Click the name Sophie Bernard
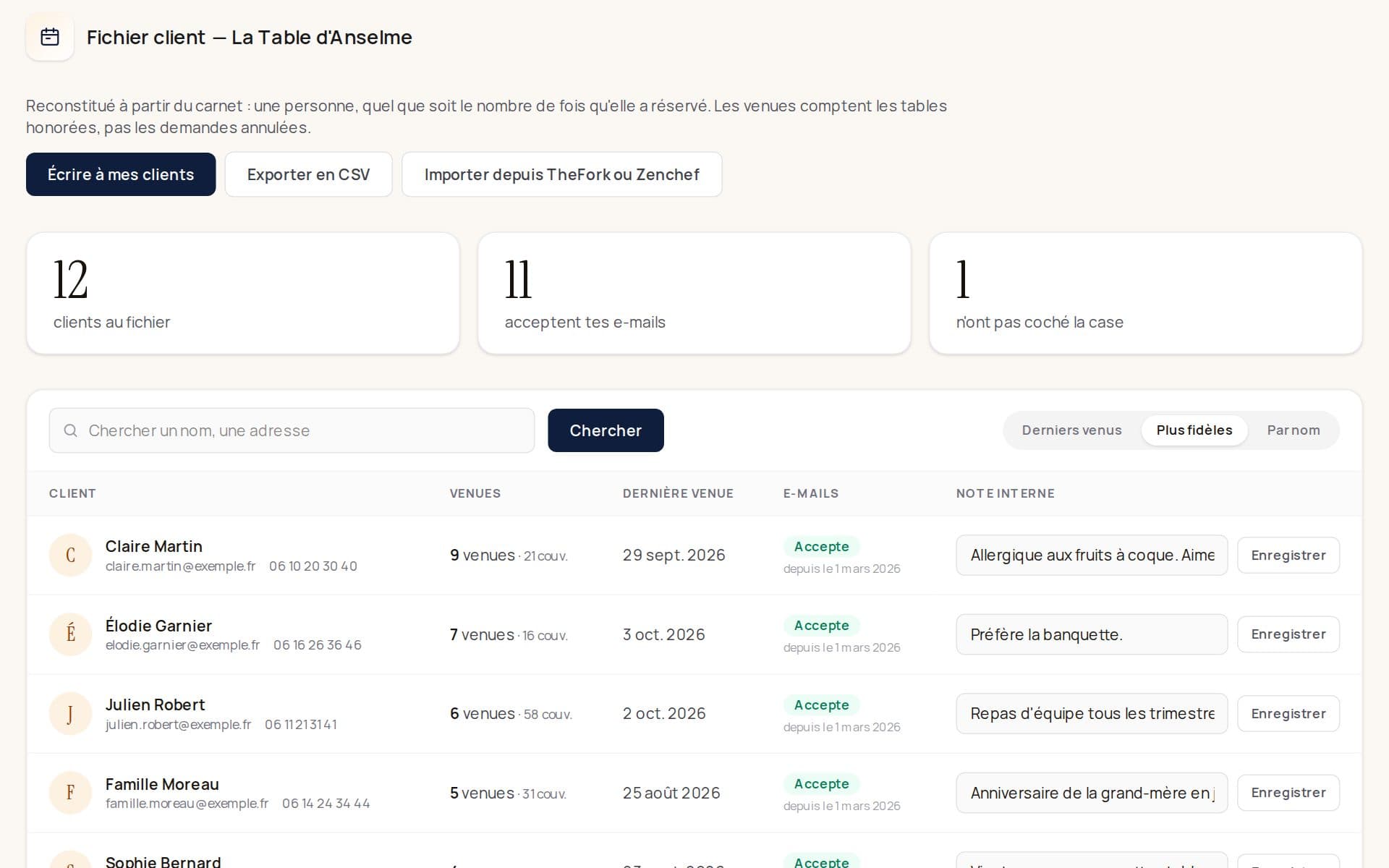This screenshot has width=1389, height=868. click(163, 861)
